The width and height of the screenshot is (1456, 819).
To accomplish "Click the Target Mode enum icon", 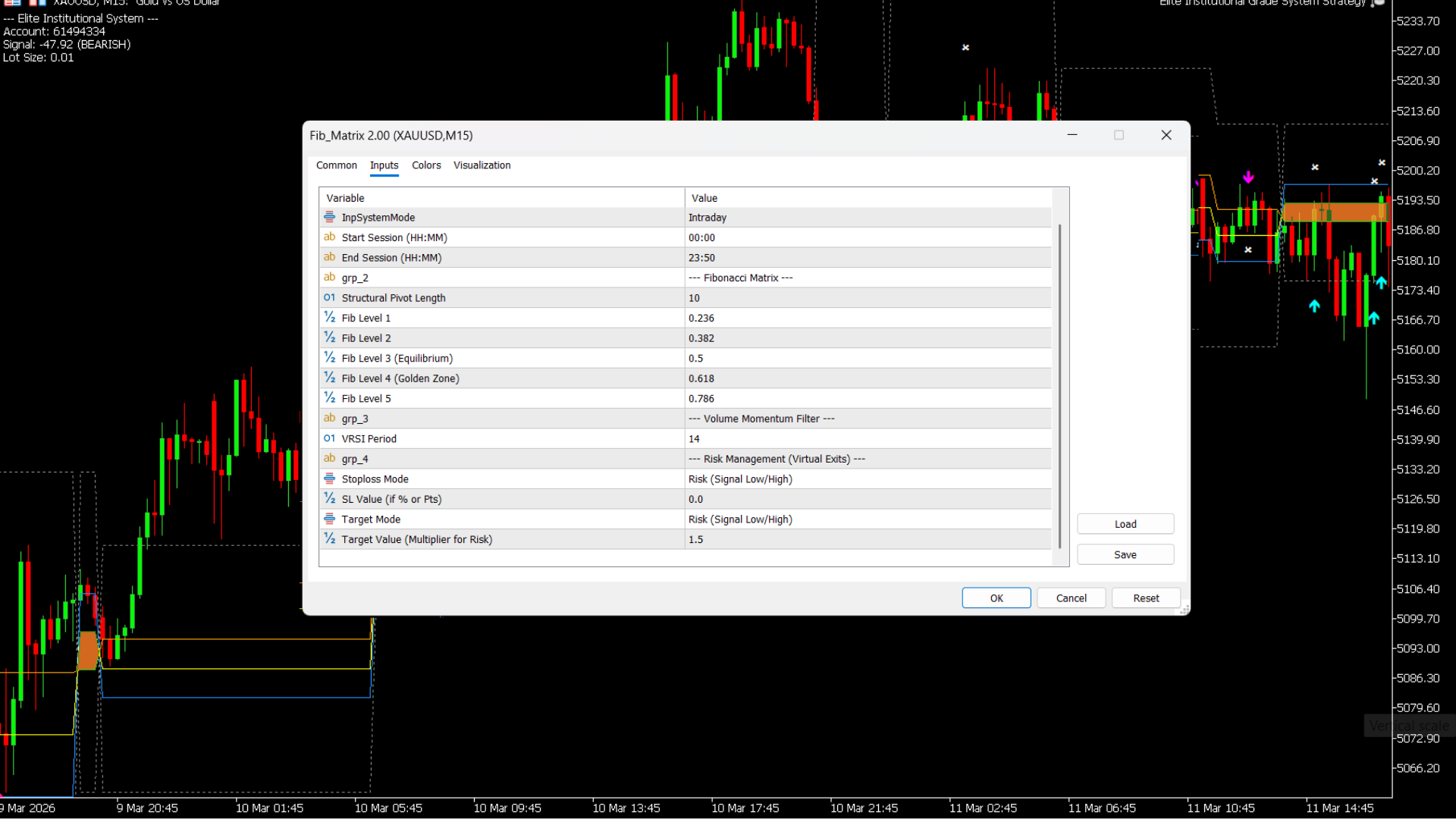I will coord(329,519).
